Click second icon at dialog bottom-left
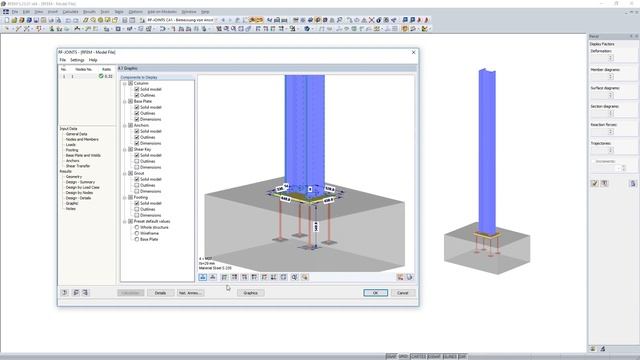640x360 pixels. point(76,293)
